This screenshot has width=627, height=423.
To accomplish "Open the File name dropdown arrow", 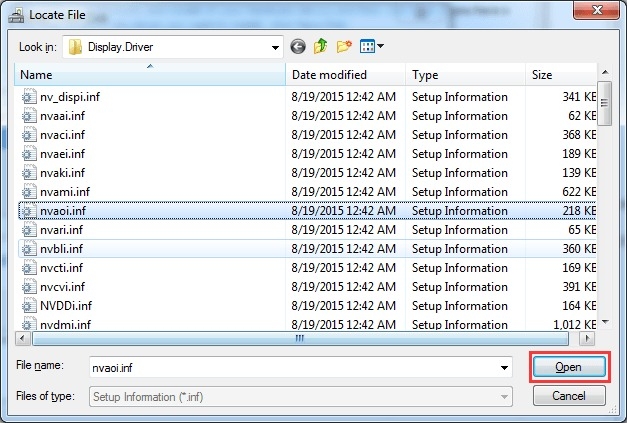I will point(504,367).
